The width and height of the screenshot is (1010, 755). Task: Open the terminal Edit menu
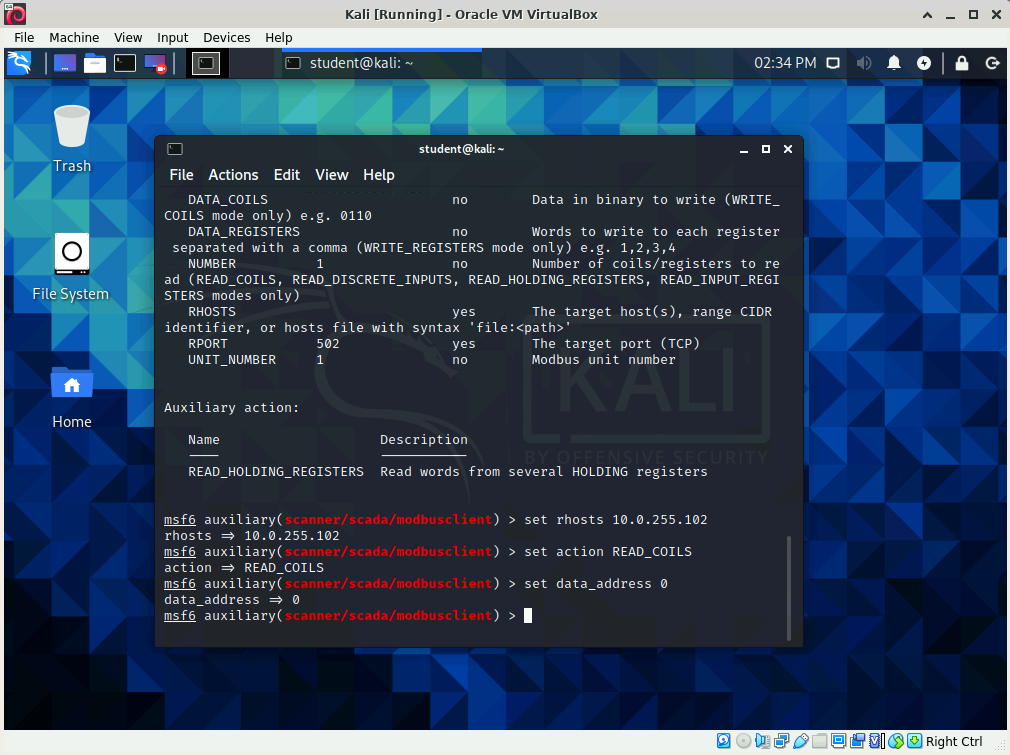[x=287, y=175]
